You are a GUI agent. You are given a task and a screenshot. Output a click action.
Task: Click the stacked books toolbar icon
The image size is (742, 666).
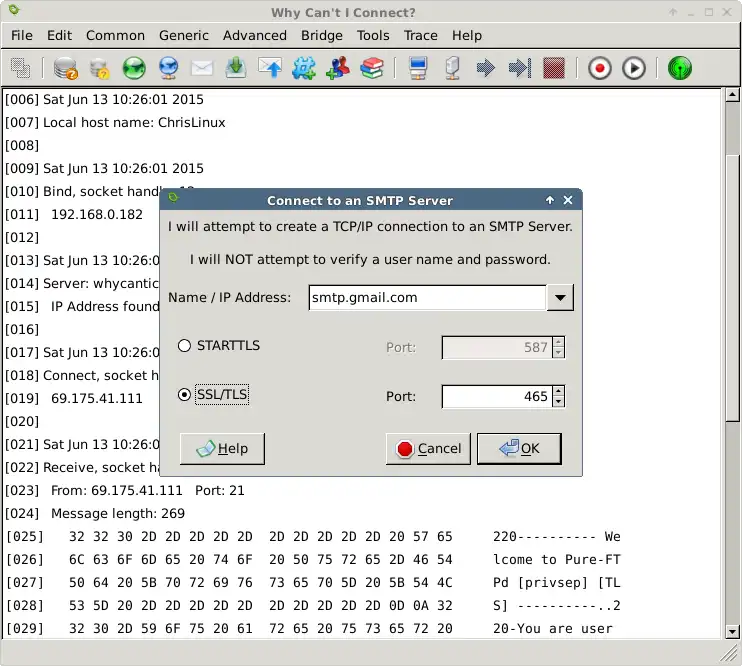point(371,68)
